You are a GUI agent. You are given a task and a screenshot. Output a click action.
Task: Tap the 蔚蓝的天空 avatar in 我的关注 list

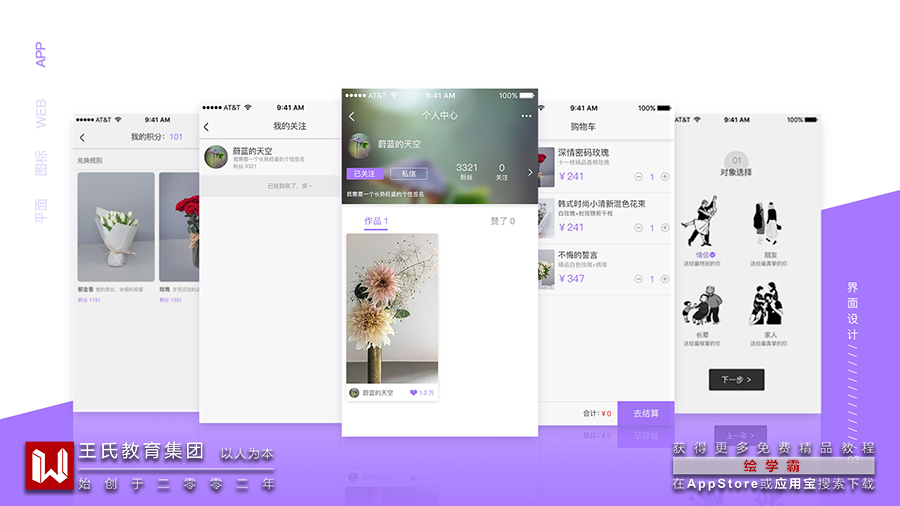(x=216, y=157)
